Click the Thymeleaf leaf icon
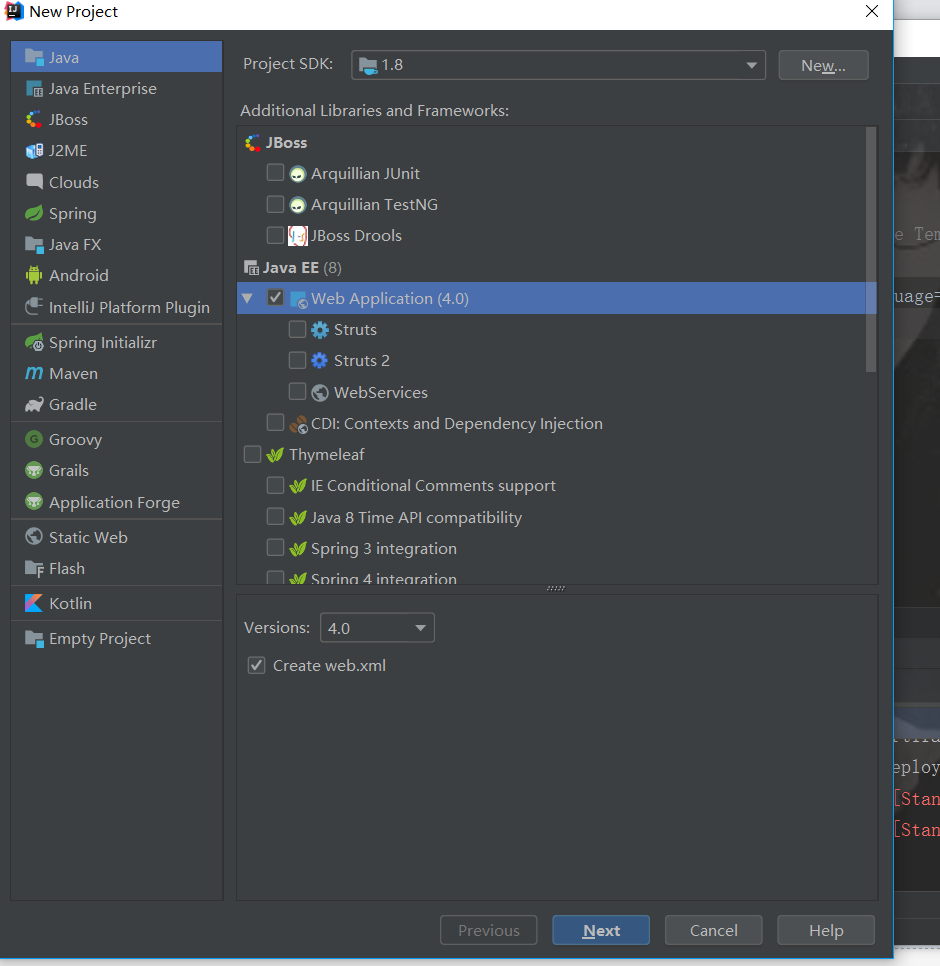Viewport: 940px width, 966px height. (275, 455)
